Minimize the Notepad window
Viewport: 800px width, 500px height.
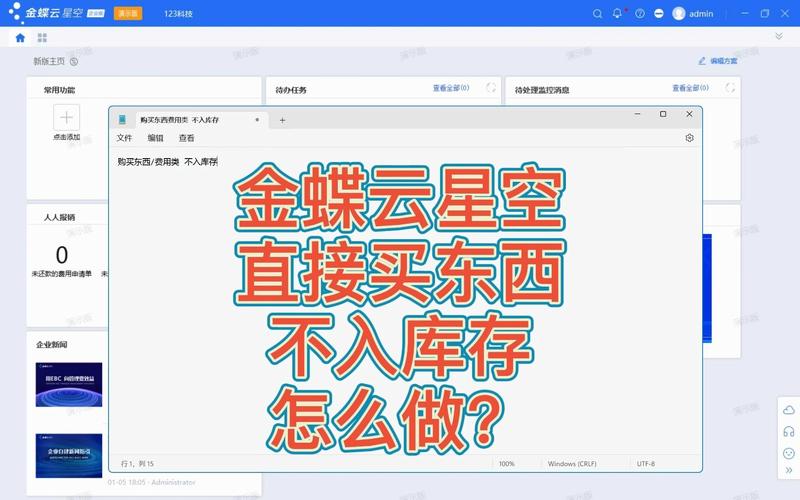[x=637, y=114]
